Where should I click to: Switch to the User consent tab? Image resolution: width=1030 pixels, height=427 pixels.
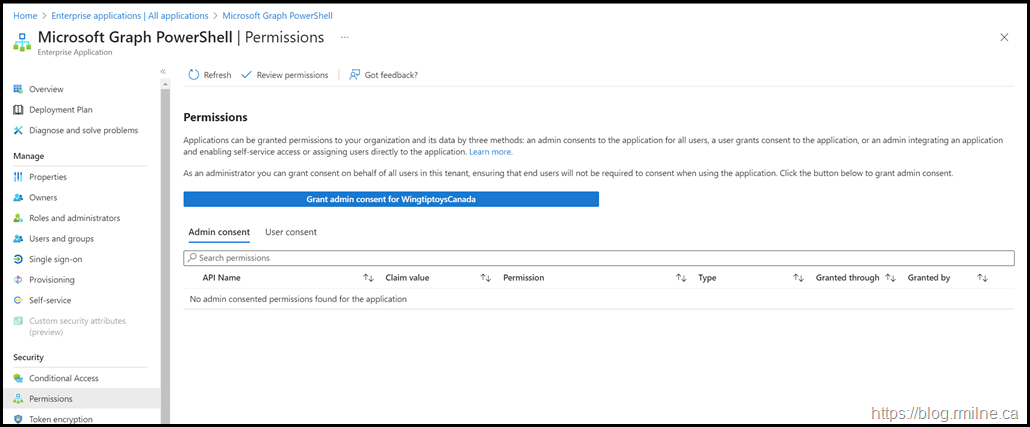pos(290,232)
